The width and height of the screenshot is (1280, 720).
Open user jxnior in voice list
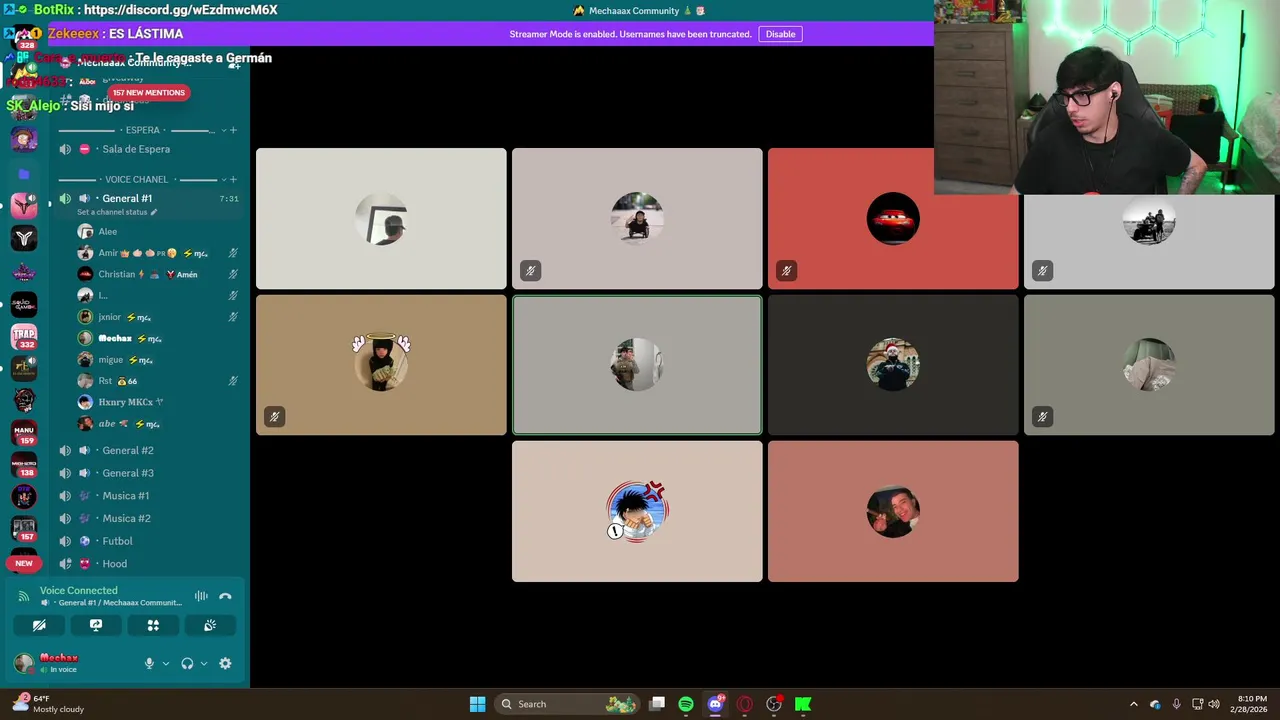point(158,317)
